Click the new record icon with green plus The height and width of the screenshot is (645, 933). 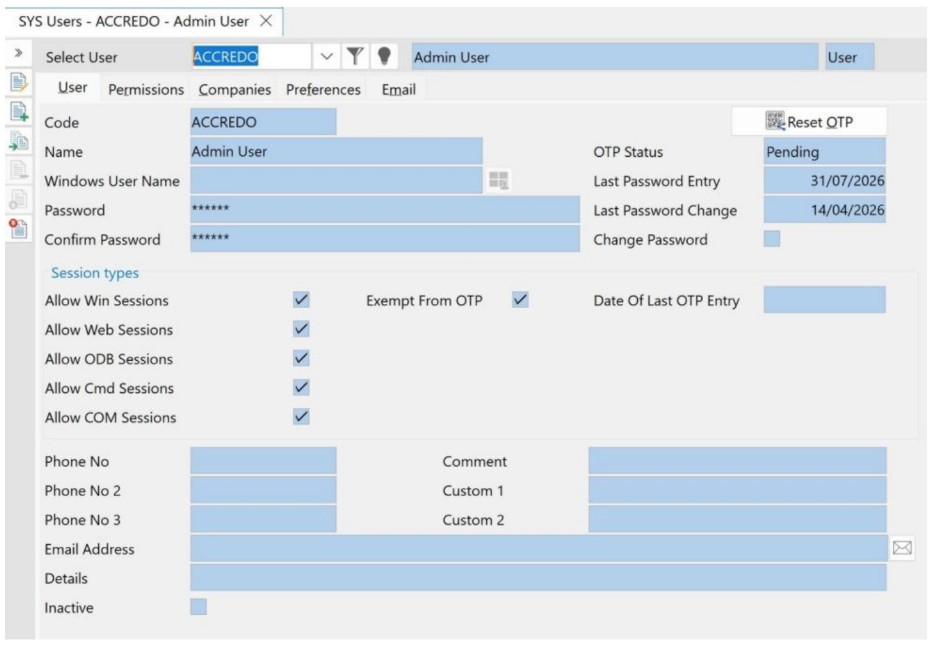click(18, 111)
